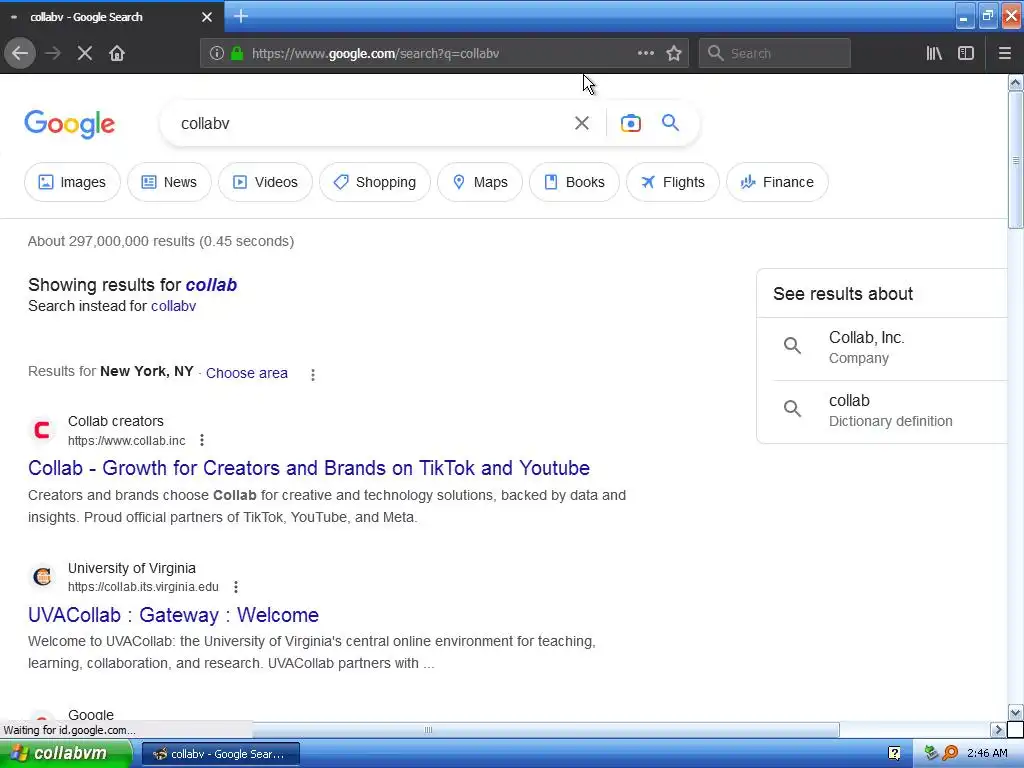The width and height of the screenshot is (1024, 768).
Task: Filter results by Flights
Action: tap(673, 182)
